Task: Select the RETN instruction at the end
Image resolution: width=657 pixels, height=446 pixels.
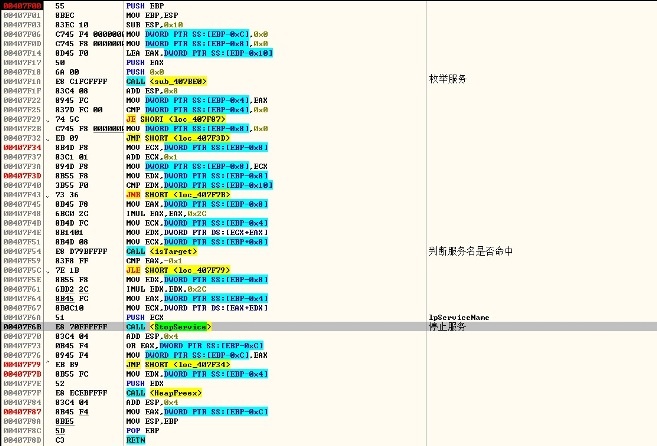Action: tap(136, 440)
